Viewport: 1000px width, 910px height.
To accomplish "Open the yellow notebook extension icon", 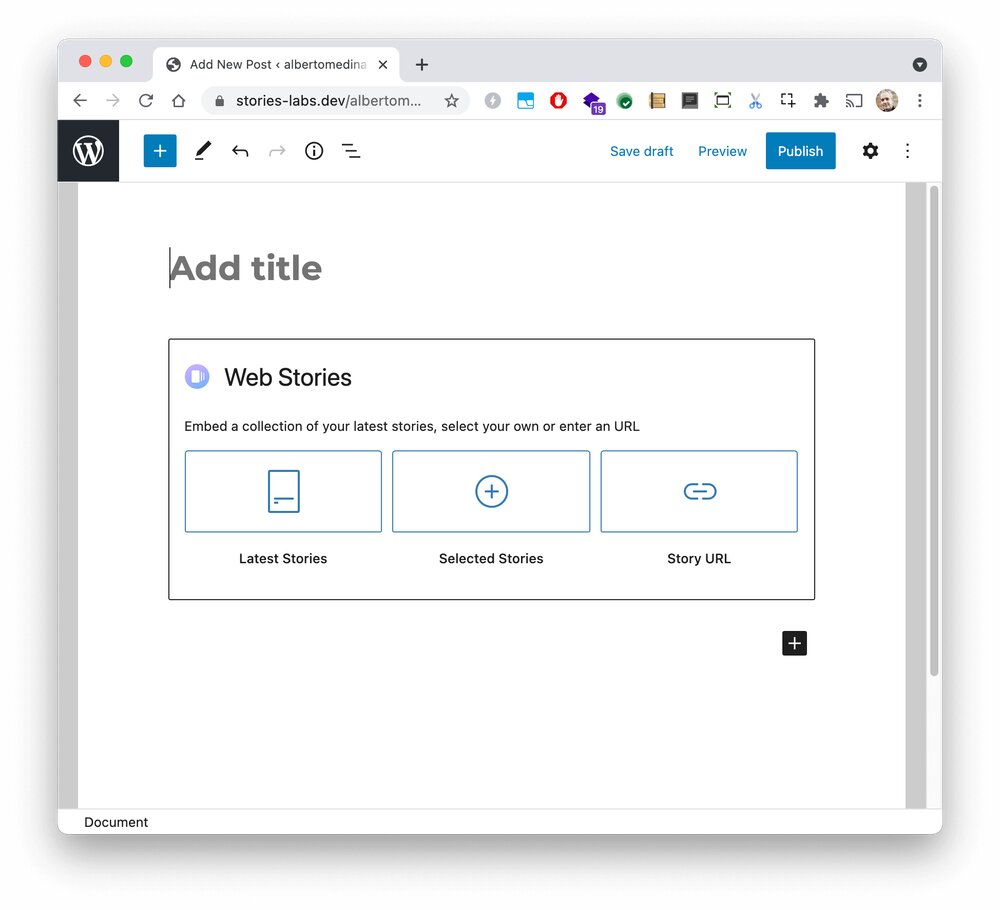I will coord(658,100).
